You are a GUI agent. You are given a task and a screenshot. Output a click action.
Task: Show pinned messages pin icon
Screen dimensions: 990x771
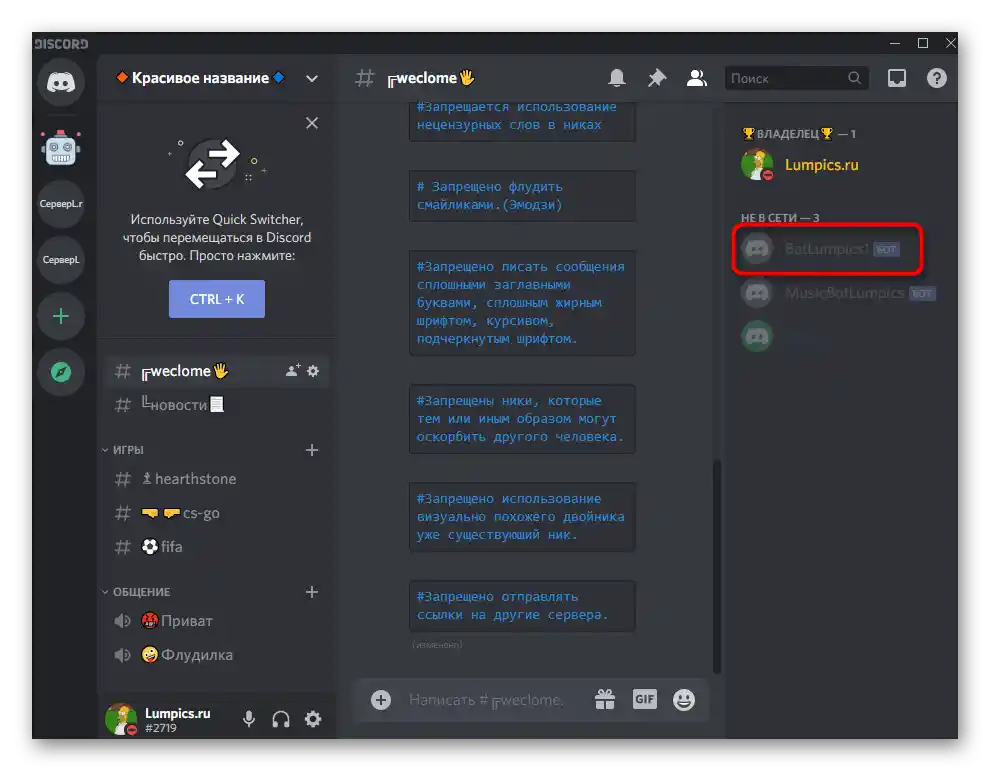(657, 78)
